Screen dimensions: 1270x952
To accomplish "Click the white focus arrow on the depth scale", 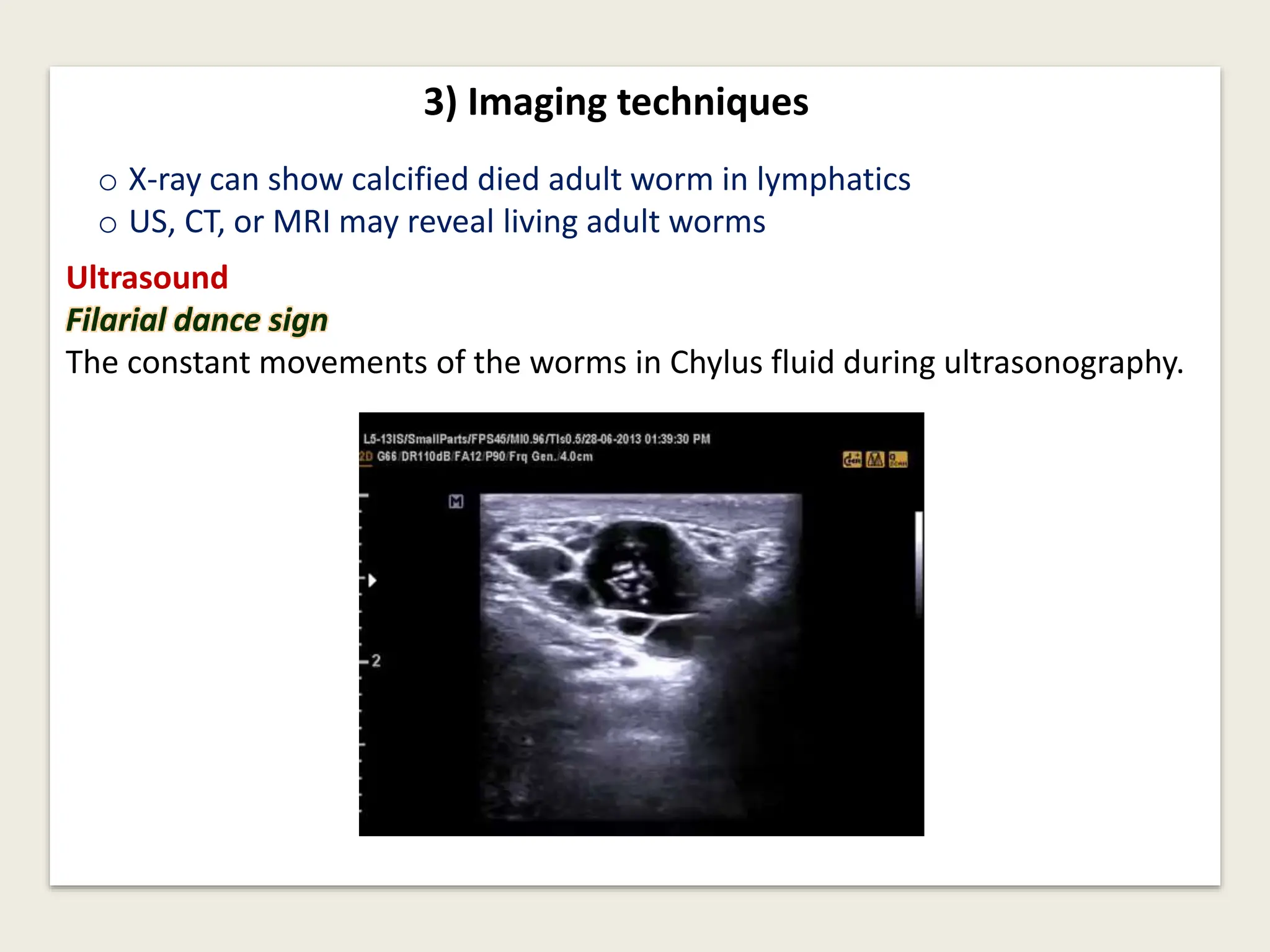I will [371, 581].
